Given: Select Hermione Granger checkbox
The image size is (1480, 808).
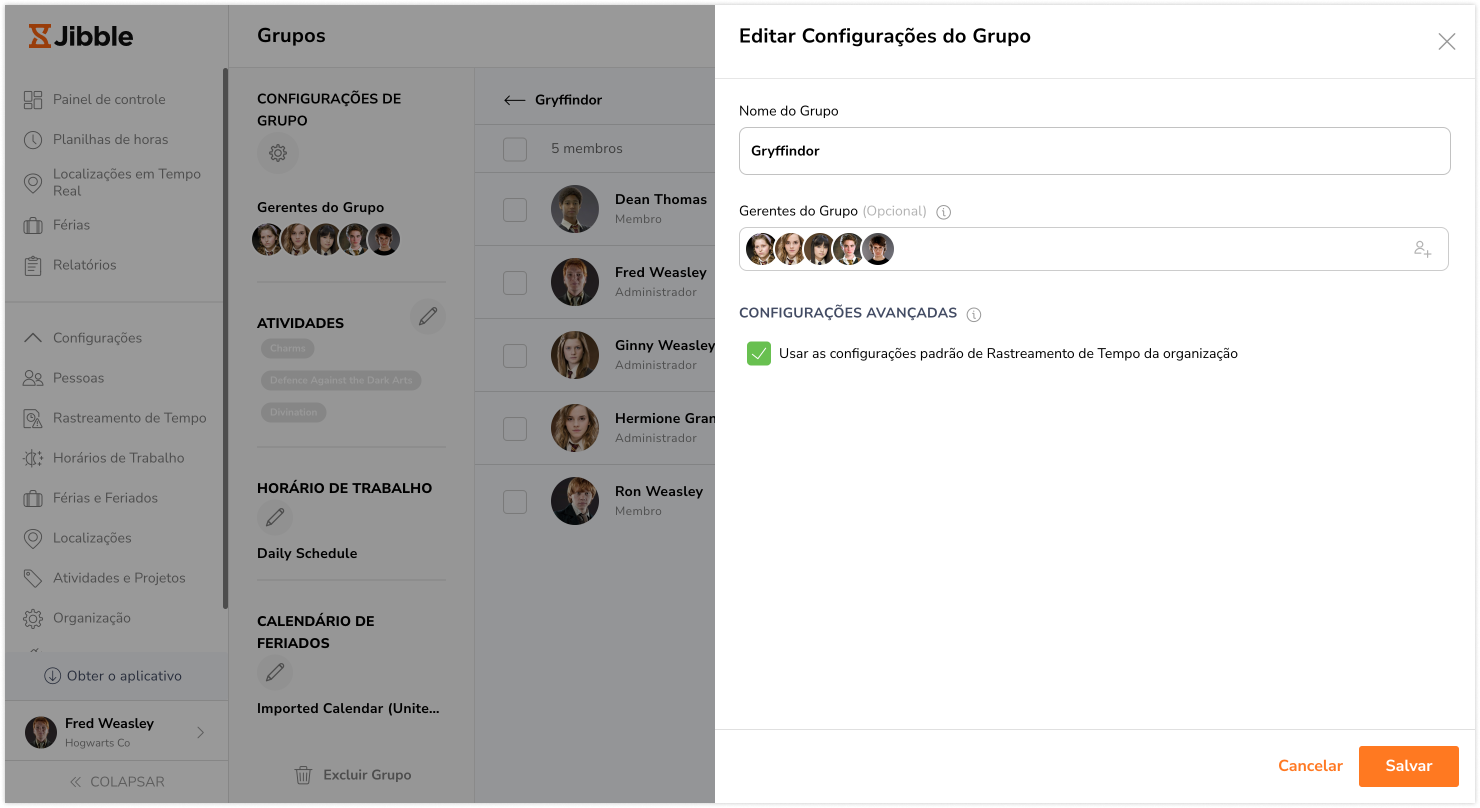Looking at the screenshot, I should pos(515,428).
